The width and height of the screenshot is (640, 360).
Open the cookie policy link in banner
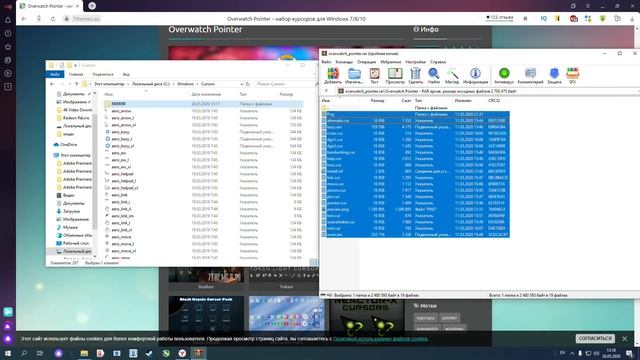pos(380,338)
